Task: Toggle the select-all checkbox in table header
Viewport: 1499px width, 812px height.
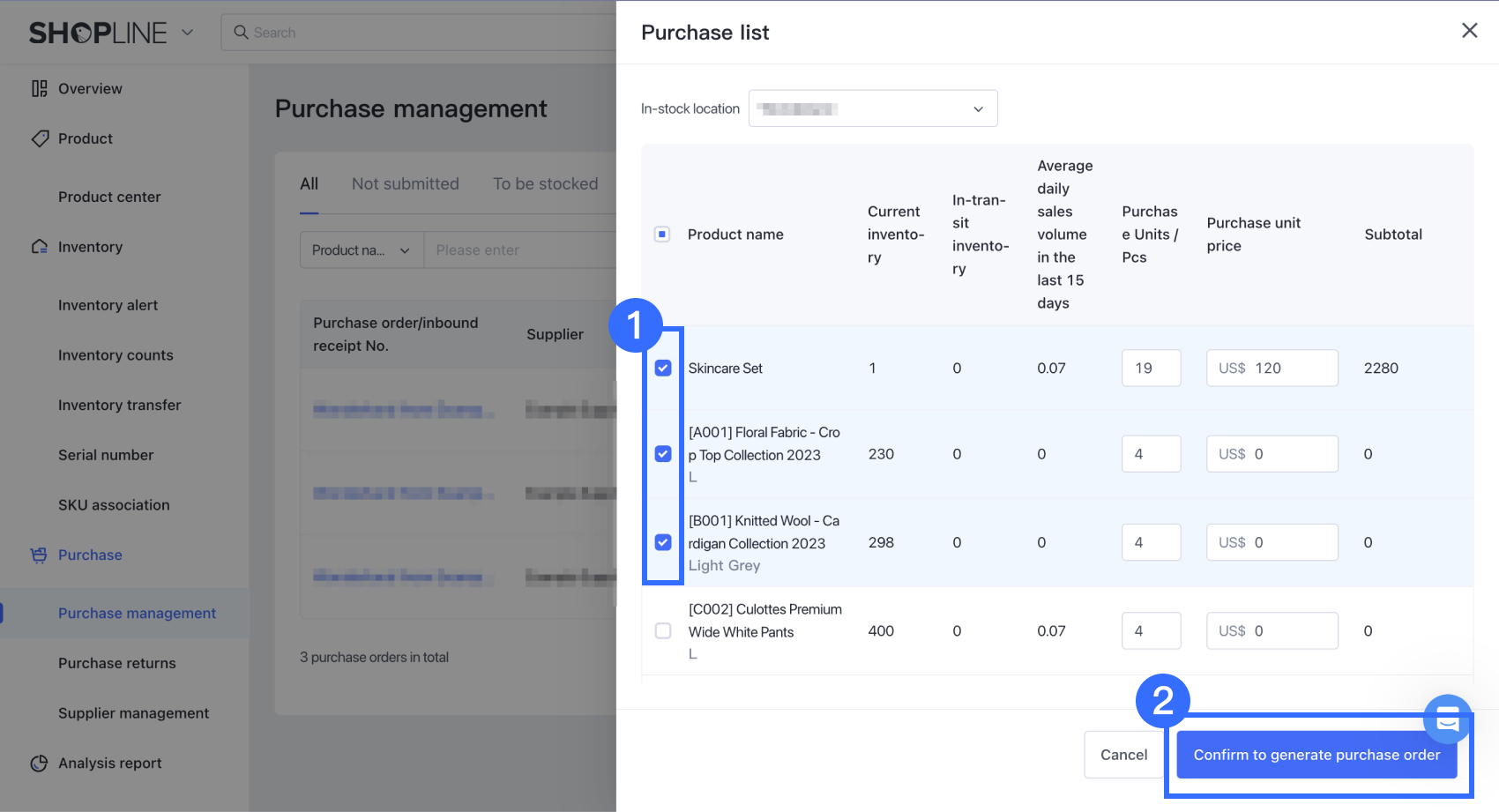Action: 662,235
